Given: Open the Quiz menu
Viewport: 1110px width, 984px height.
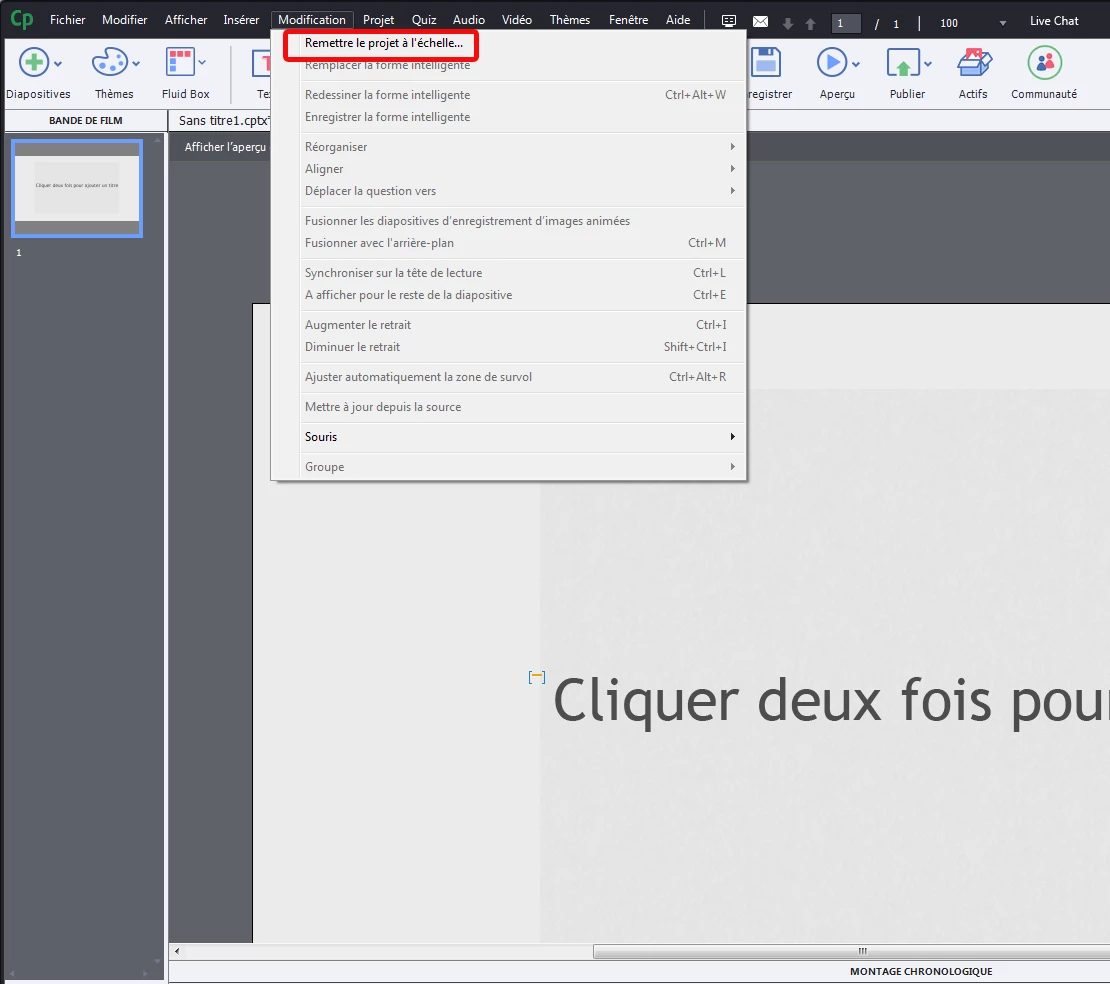Looking at the screenshot, I should click(423, 20).
